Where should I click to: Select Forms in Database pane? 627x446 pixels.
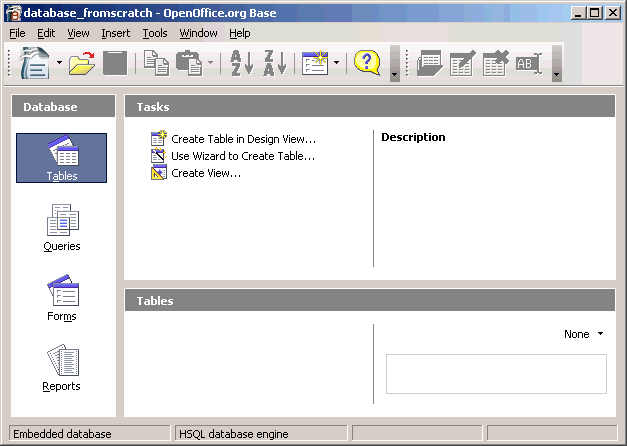[62, 298]
